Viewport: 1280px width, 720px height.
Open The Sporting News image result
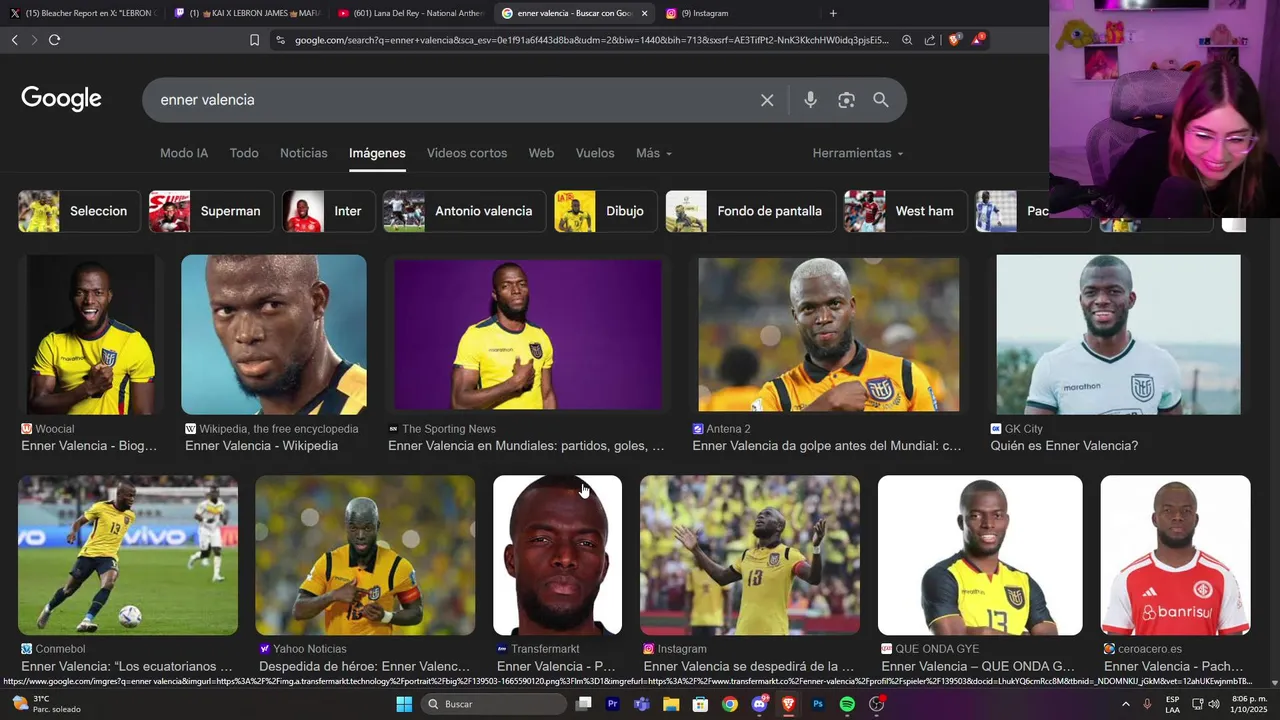coord(528,335)
